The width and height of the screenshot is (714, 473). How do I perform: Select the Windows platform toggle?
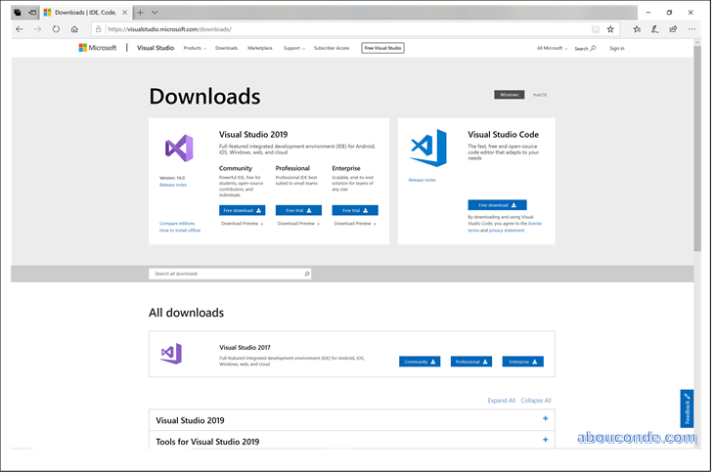pyautogui.click(x=509, y=94)
